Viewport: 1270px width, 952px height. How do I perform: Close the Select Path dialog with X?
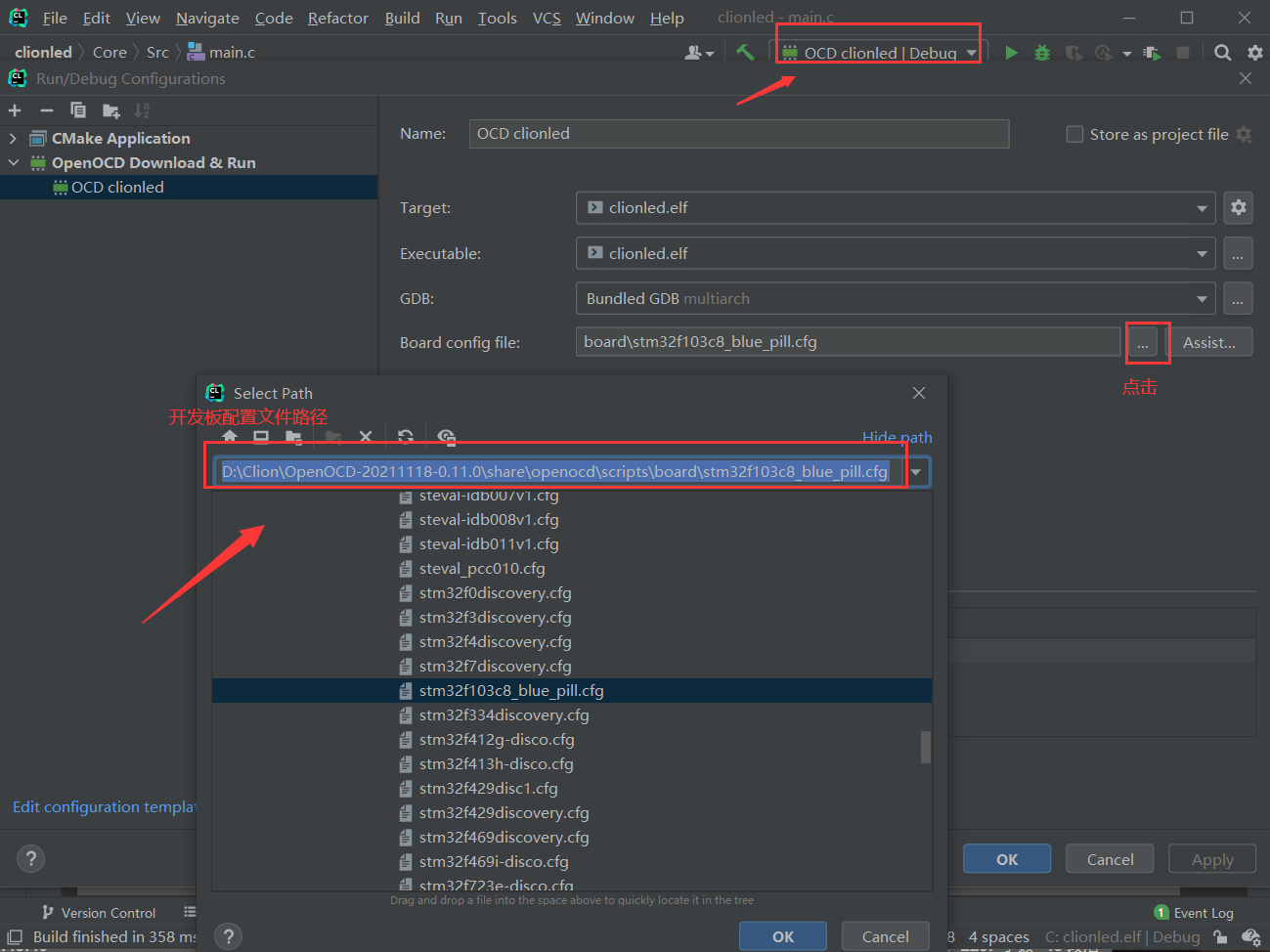click(x=919, y=393)
